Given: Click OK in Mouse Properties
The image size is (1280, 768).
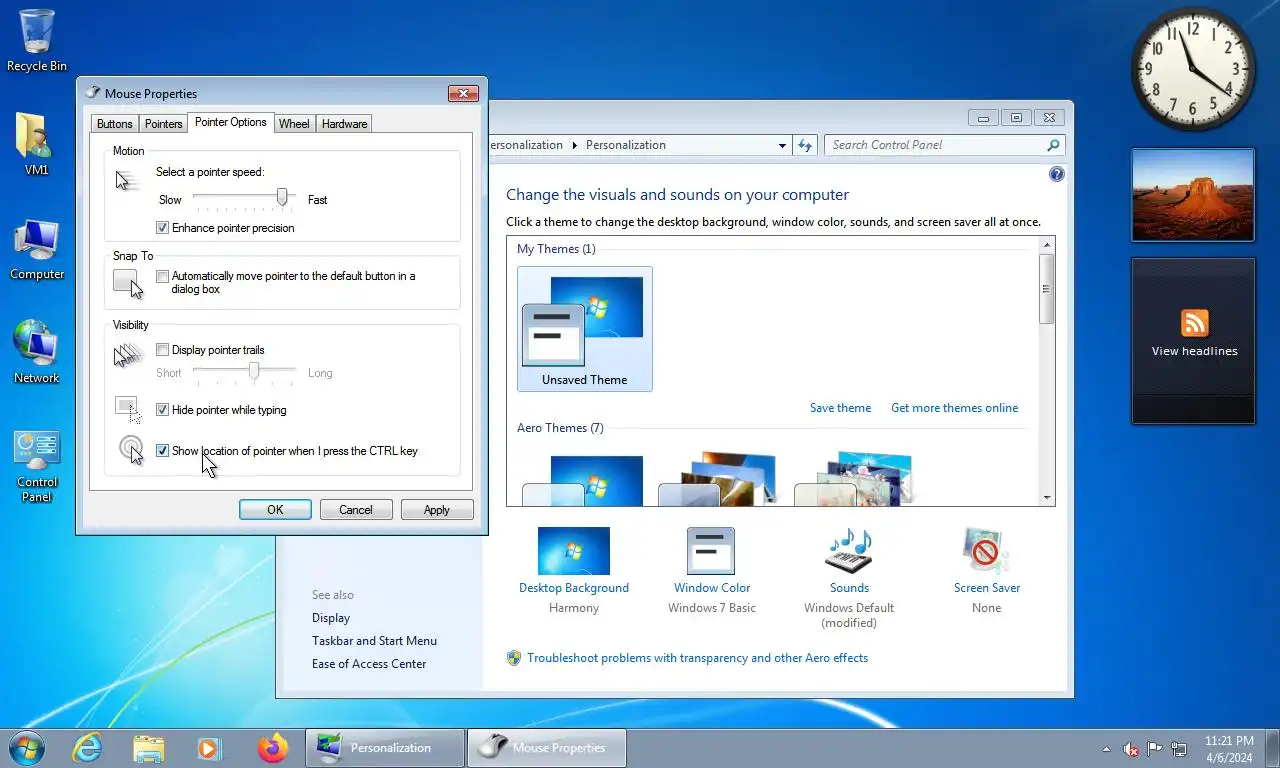Looking at the screenshot, I should tap(275, 510).
